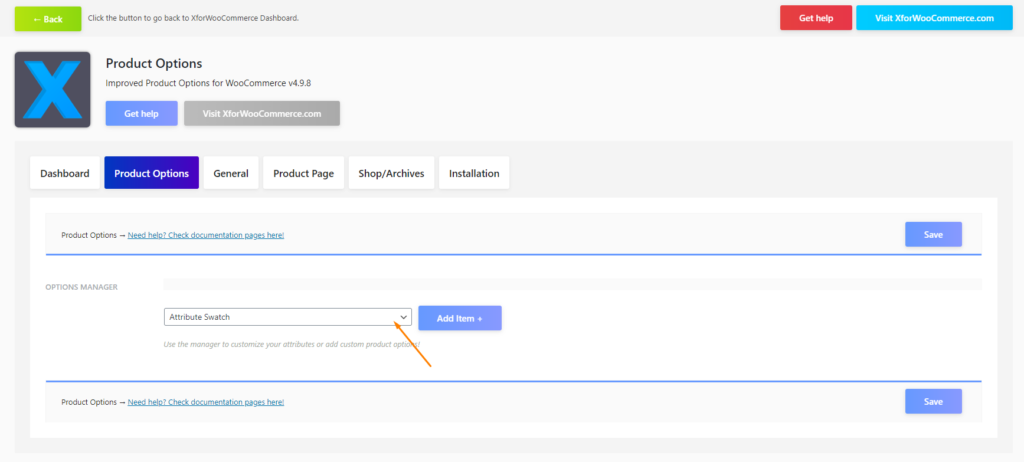Open the lower documentation help link
Screen dimensions: 1024x462
coord(206,402)
